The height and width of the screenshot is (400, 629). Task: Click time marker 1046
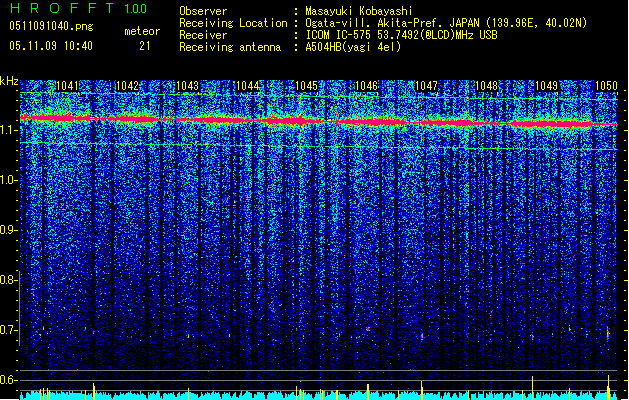tap(367, 86)
